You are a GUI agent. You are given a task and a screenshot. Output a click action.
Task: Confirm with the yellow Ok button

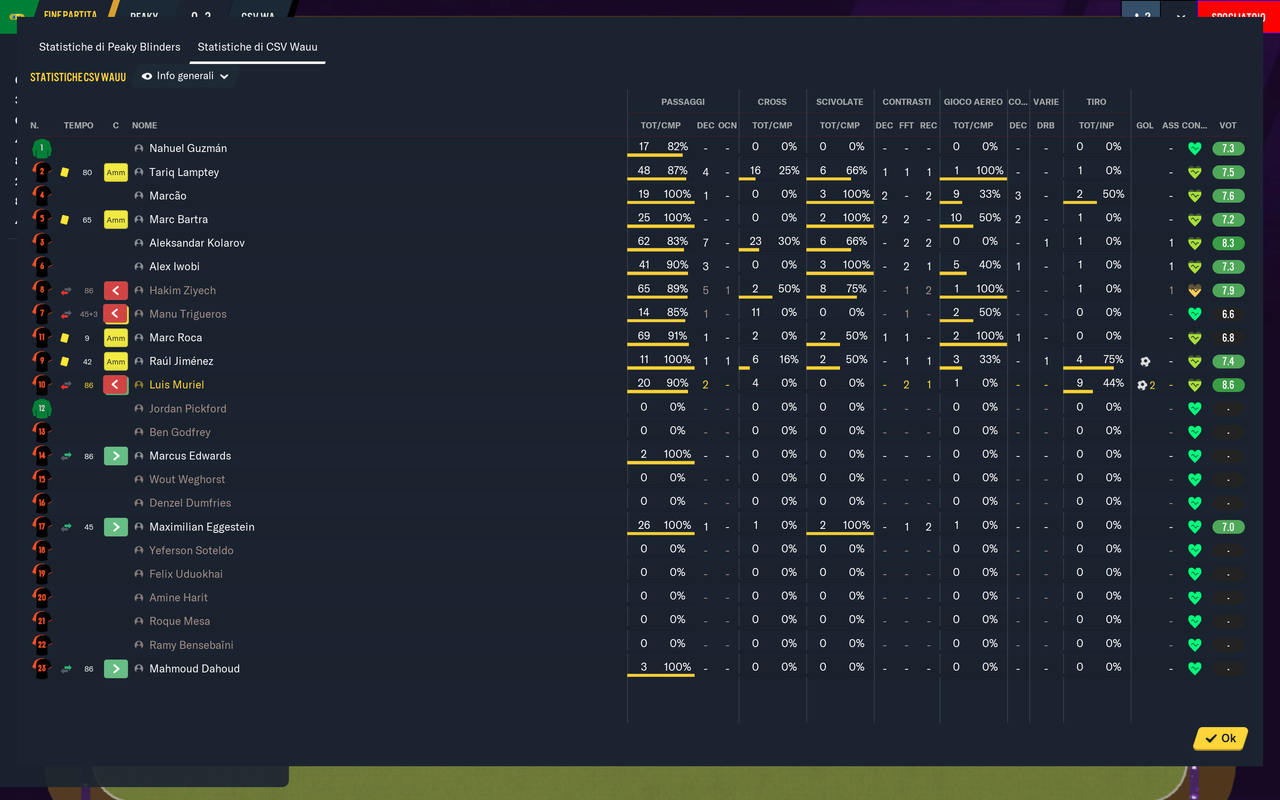1221,738
